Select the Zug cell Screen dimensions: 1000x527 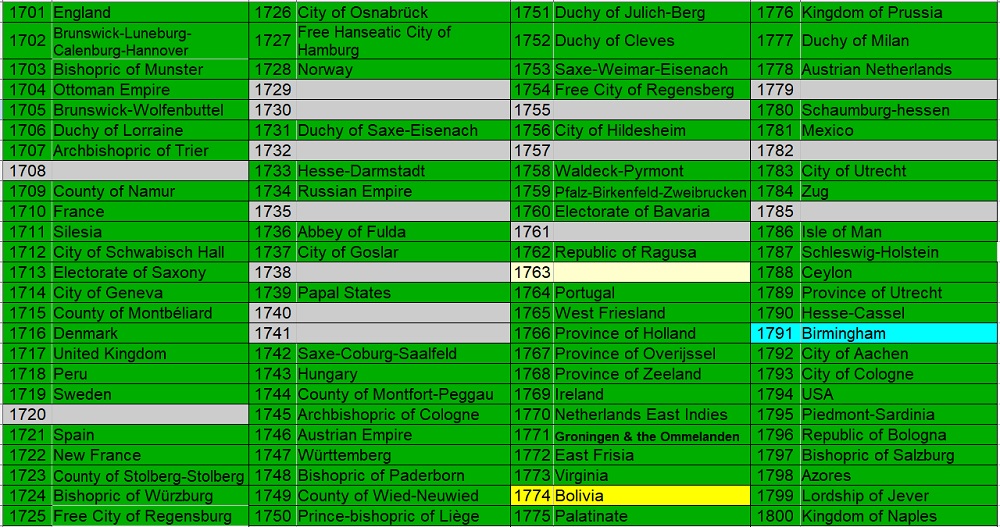point(899,191)
